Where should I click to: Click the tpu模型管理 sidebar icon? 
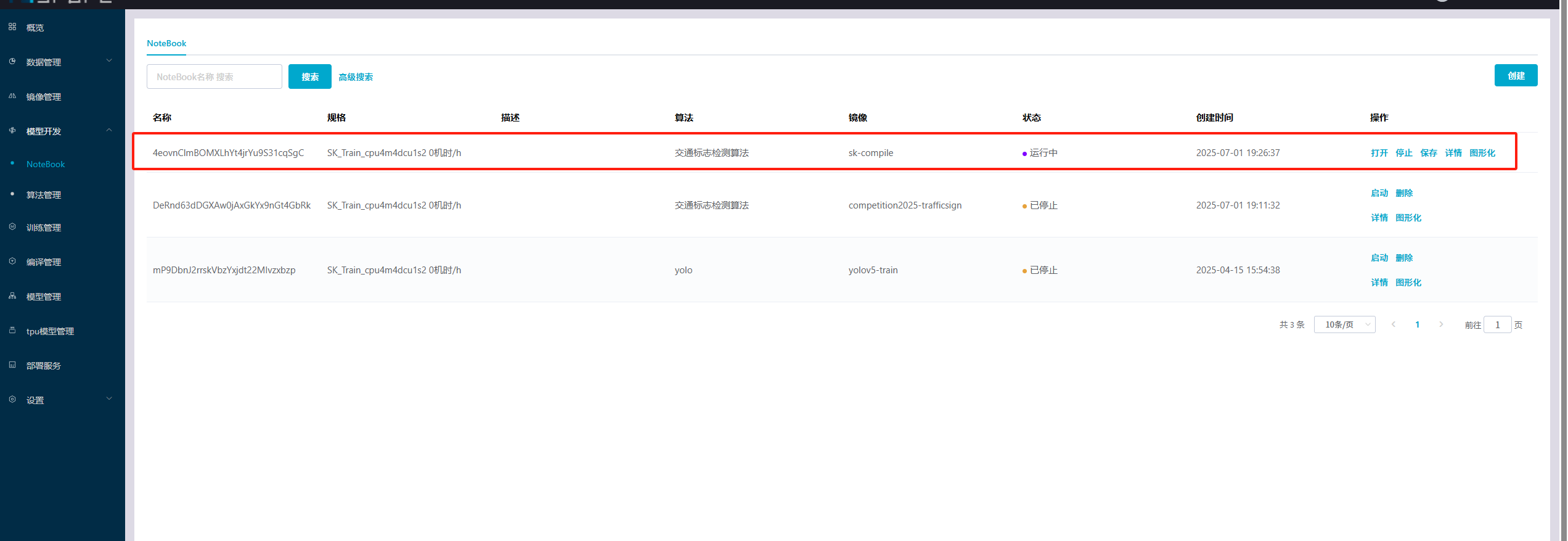[x=12, y=331]
